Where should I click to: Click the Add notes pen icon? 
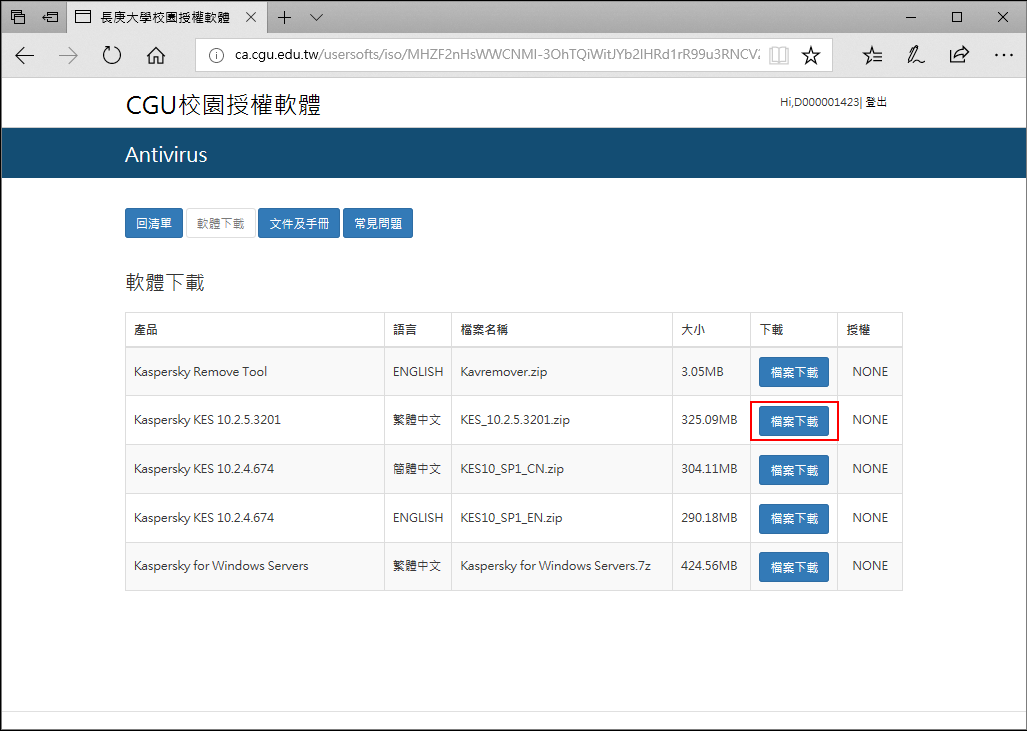915,56
